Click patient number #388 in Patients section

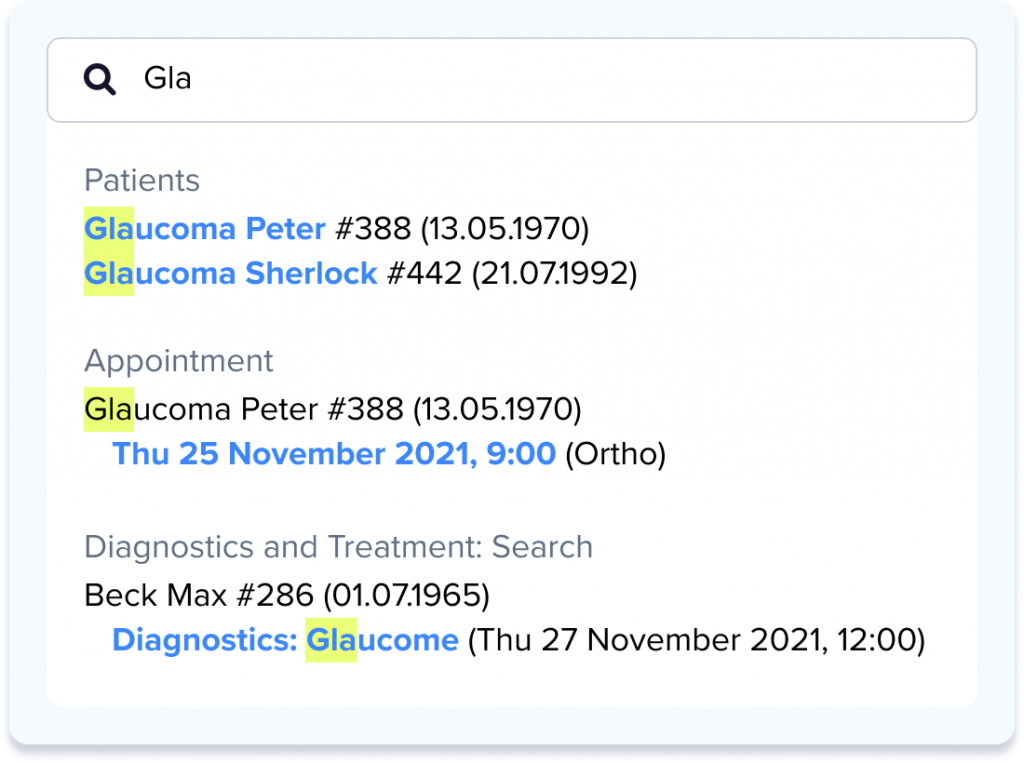click(372, 229)
